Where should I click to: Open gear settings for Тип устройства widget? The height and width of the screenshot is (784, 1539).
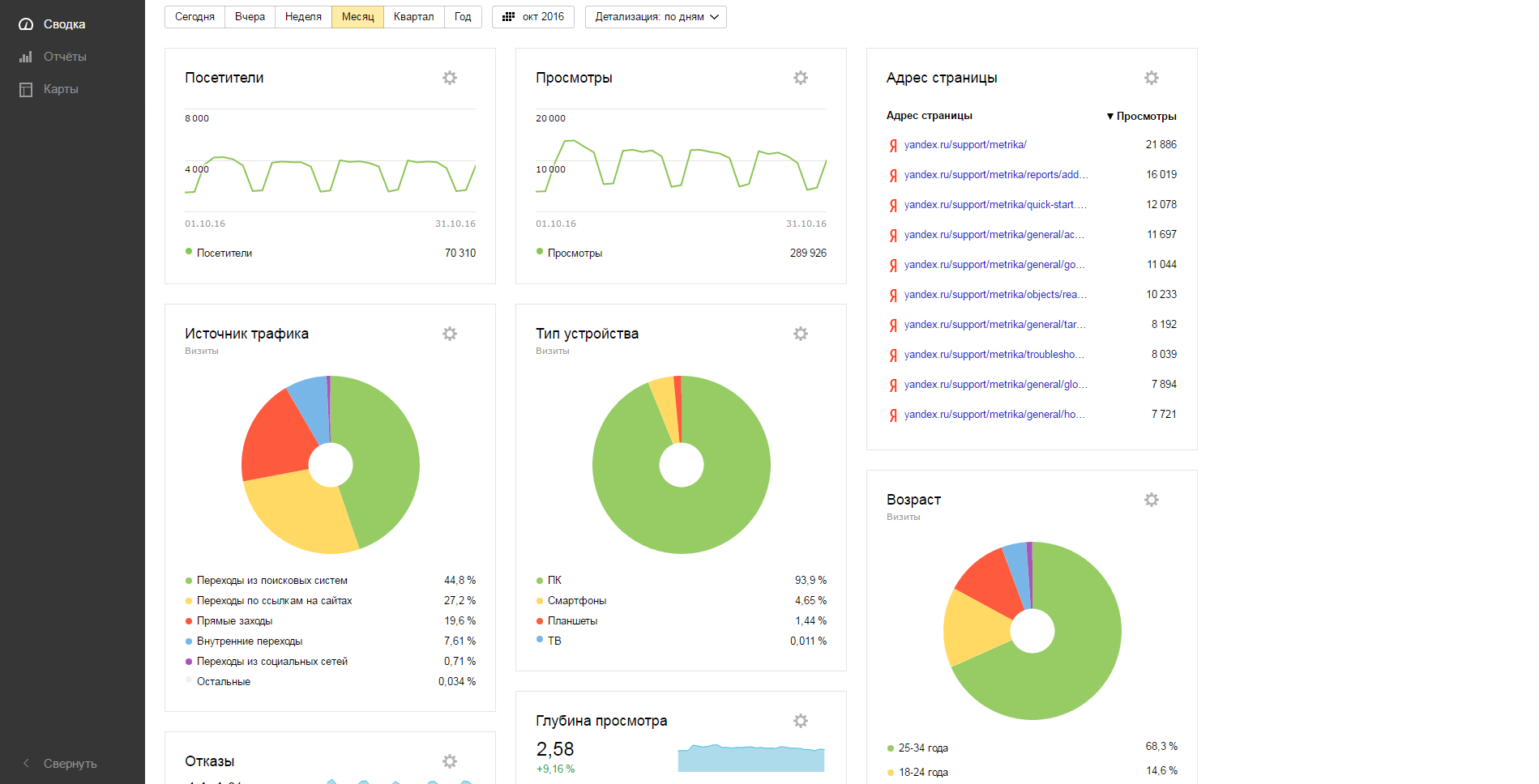(x=801, y=334)
